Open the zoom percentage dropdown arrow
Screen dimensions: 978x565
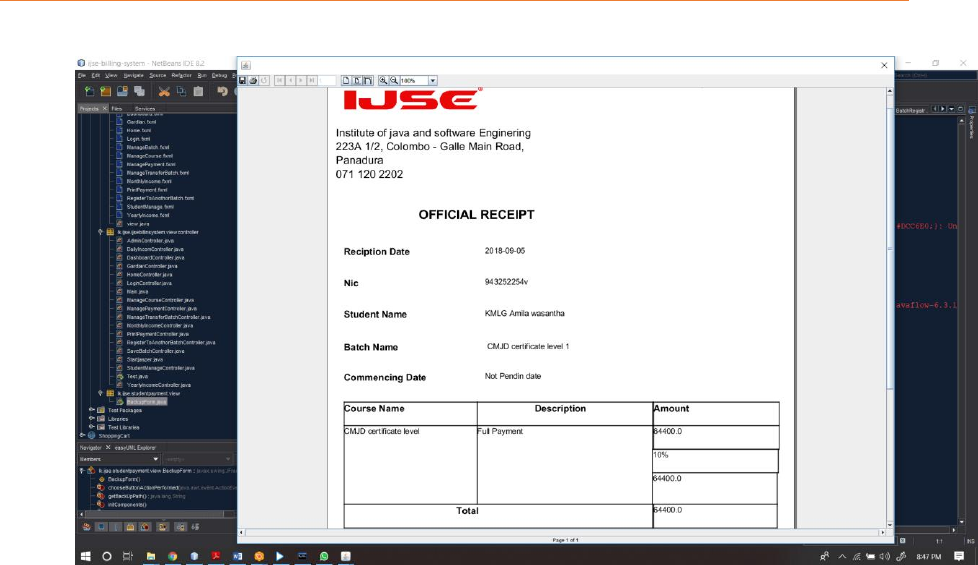[x=433, y=80]
